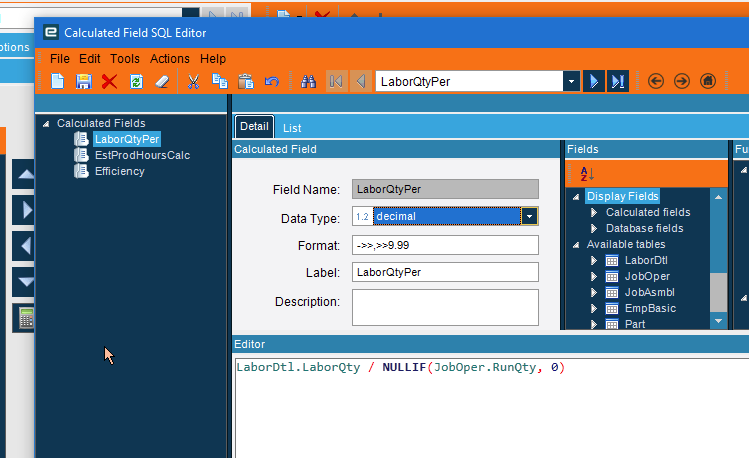Click Fields panel scroll up arrow
The width and height of the screenshot is (749, 458).
click(718, 197)
